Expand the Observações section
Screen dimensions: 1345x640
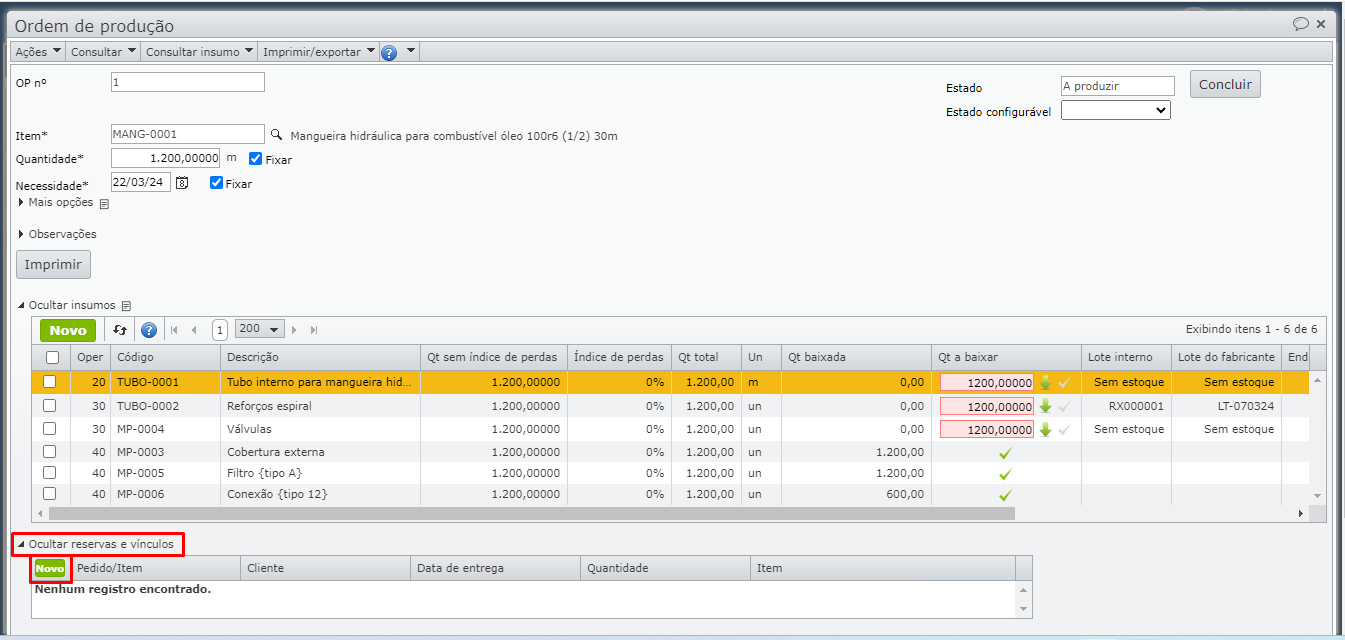57,234
